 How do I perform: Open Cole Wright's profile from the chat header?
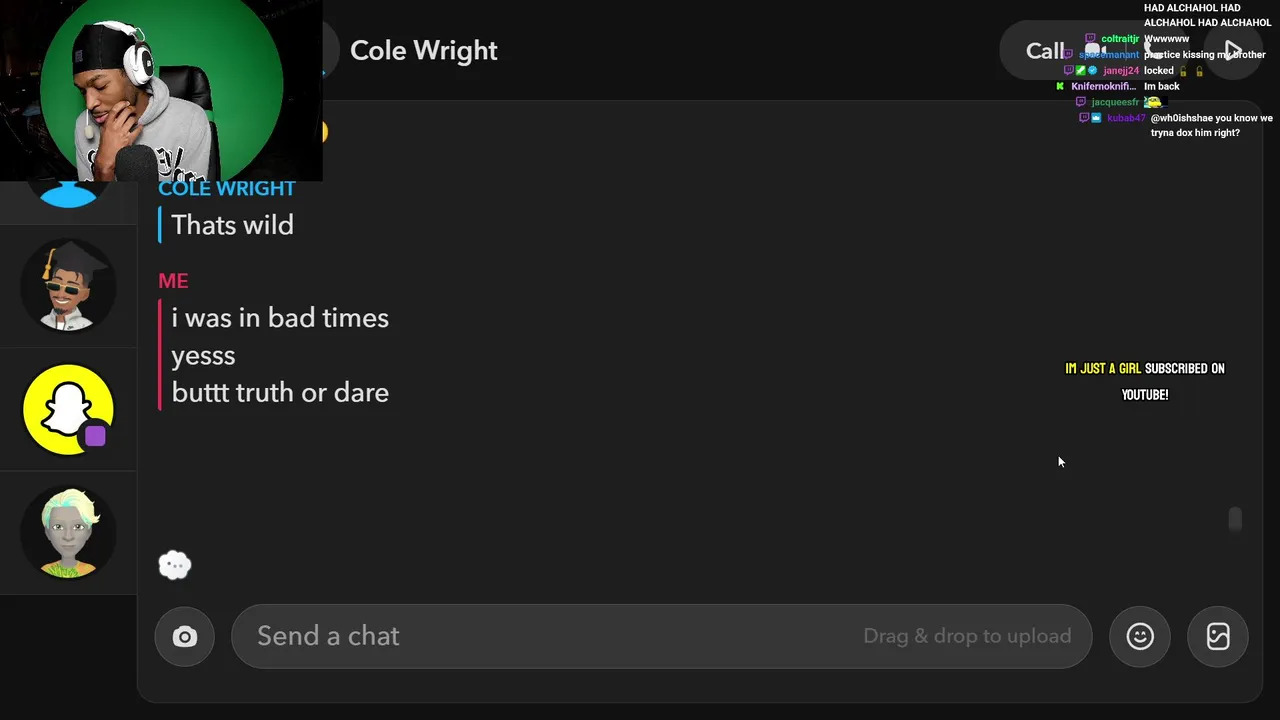(x=423, y=51)
